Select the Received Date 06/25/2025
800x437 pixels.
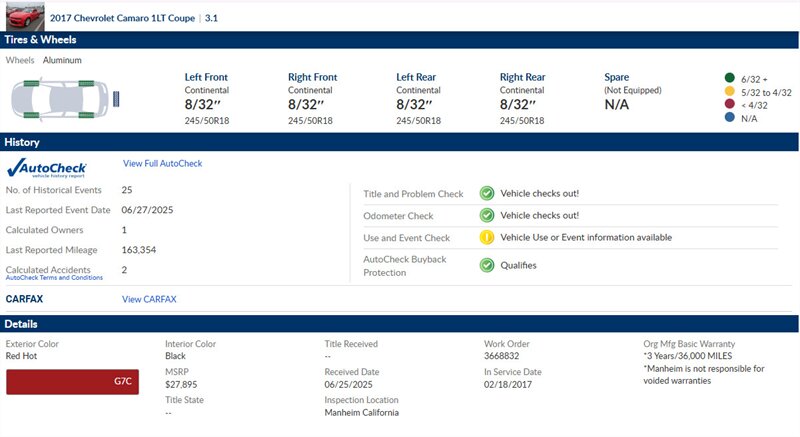[x=348, y=384]
